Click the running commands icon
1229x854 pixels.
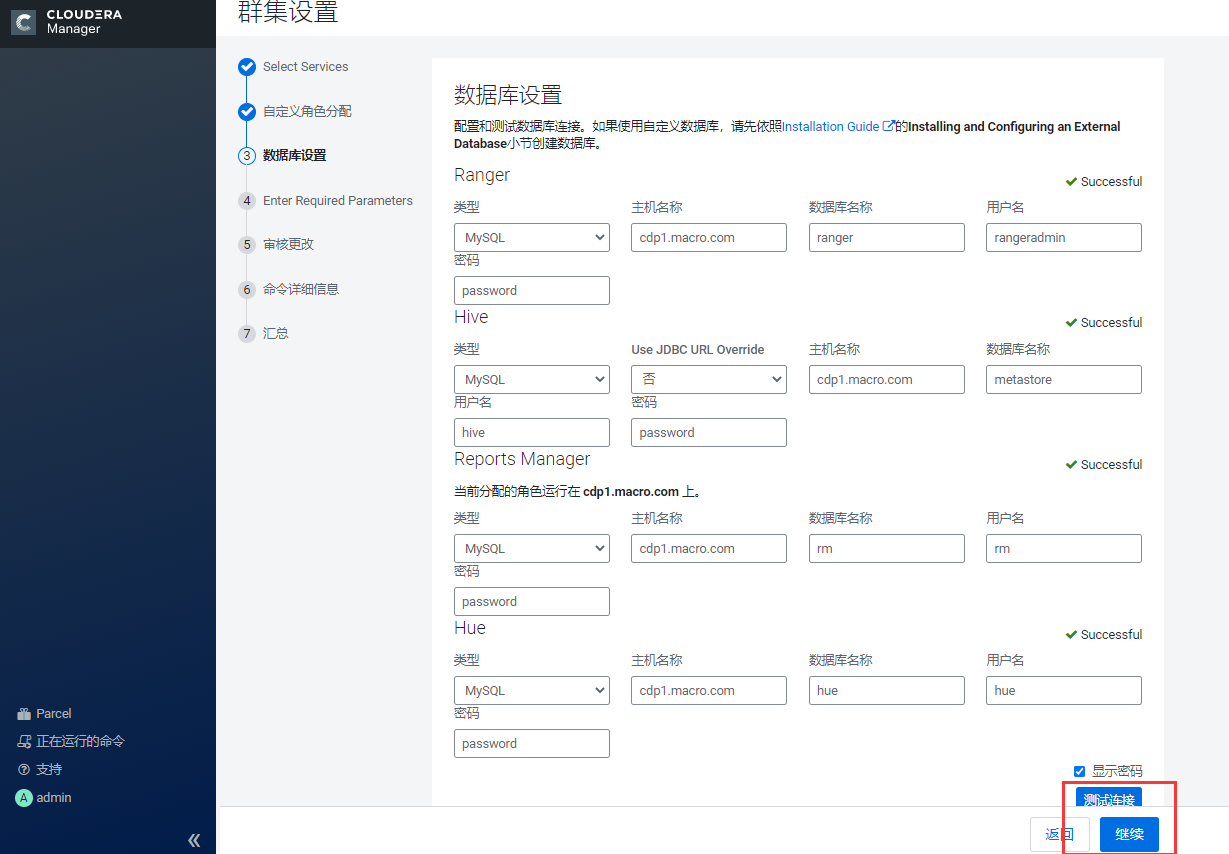click(24, 742)
